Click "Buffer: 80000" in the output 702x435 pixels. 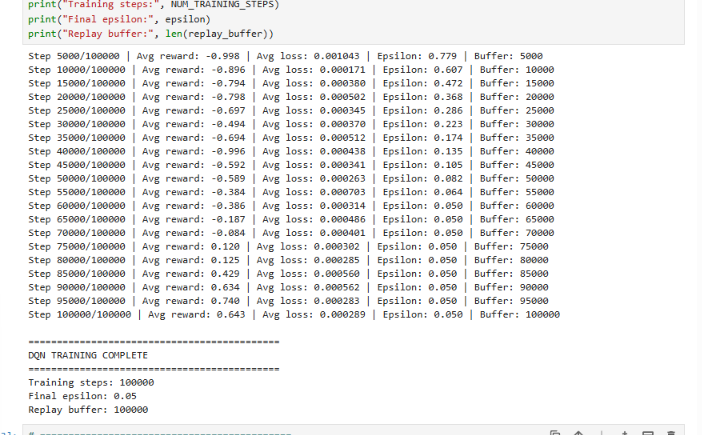coord(511,260)
